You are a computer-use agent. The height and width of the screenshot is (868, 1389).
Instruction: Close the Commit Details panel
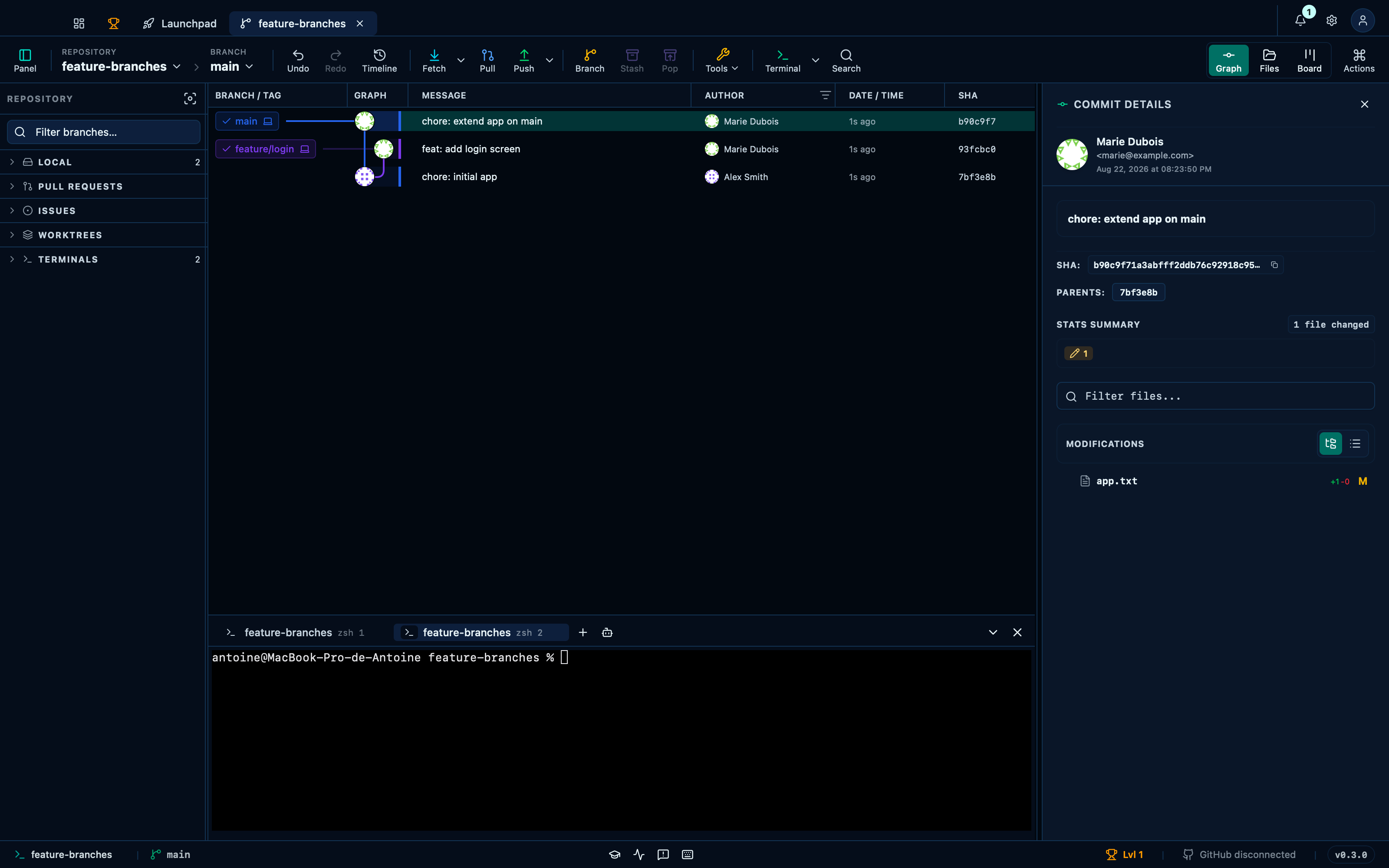pos(1364,104)
